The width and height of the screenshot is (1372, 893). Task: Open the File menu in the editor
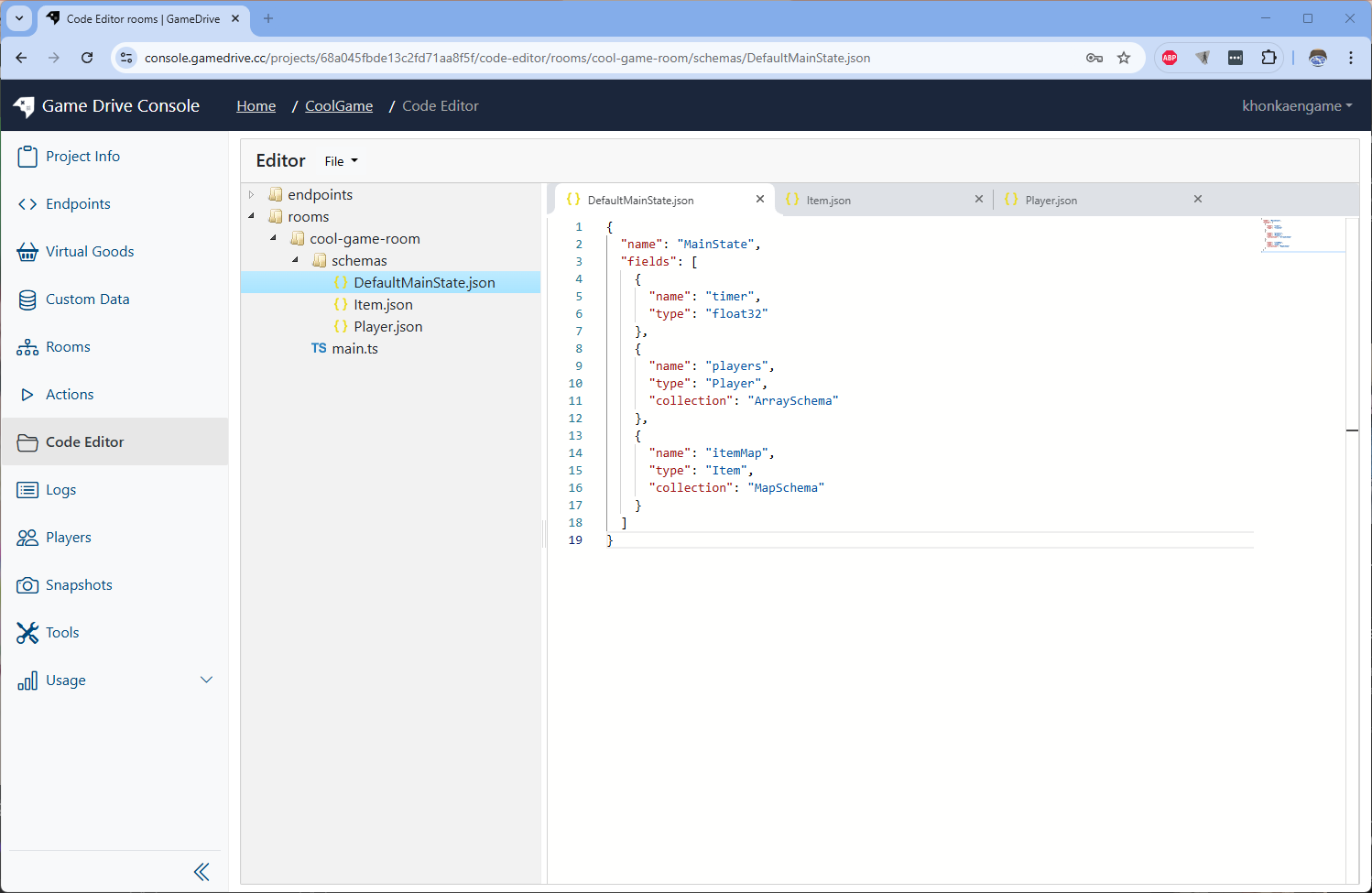click(339, 160)
